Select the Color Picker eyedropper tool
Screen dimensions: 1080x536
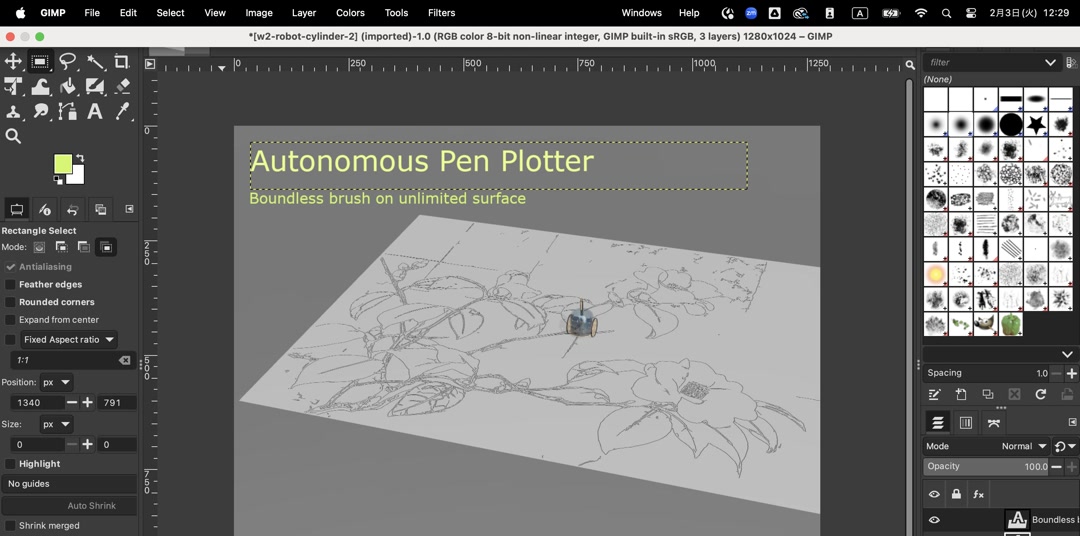click(x=122, y=111)
